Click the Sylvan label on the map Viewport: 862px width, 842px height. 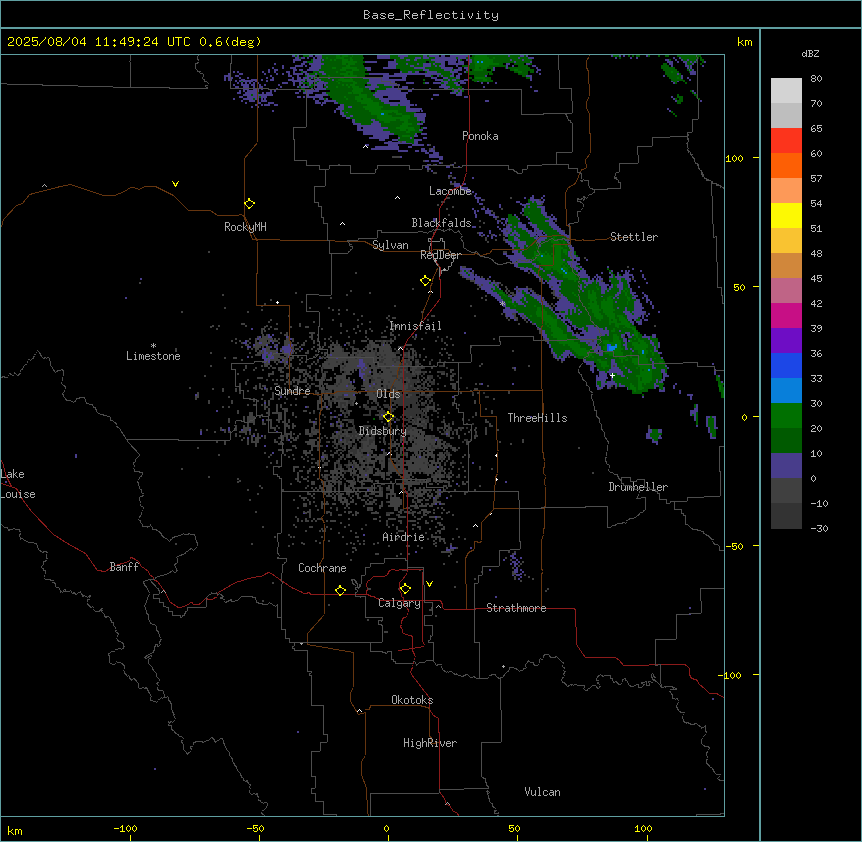[390, 245]
